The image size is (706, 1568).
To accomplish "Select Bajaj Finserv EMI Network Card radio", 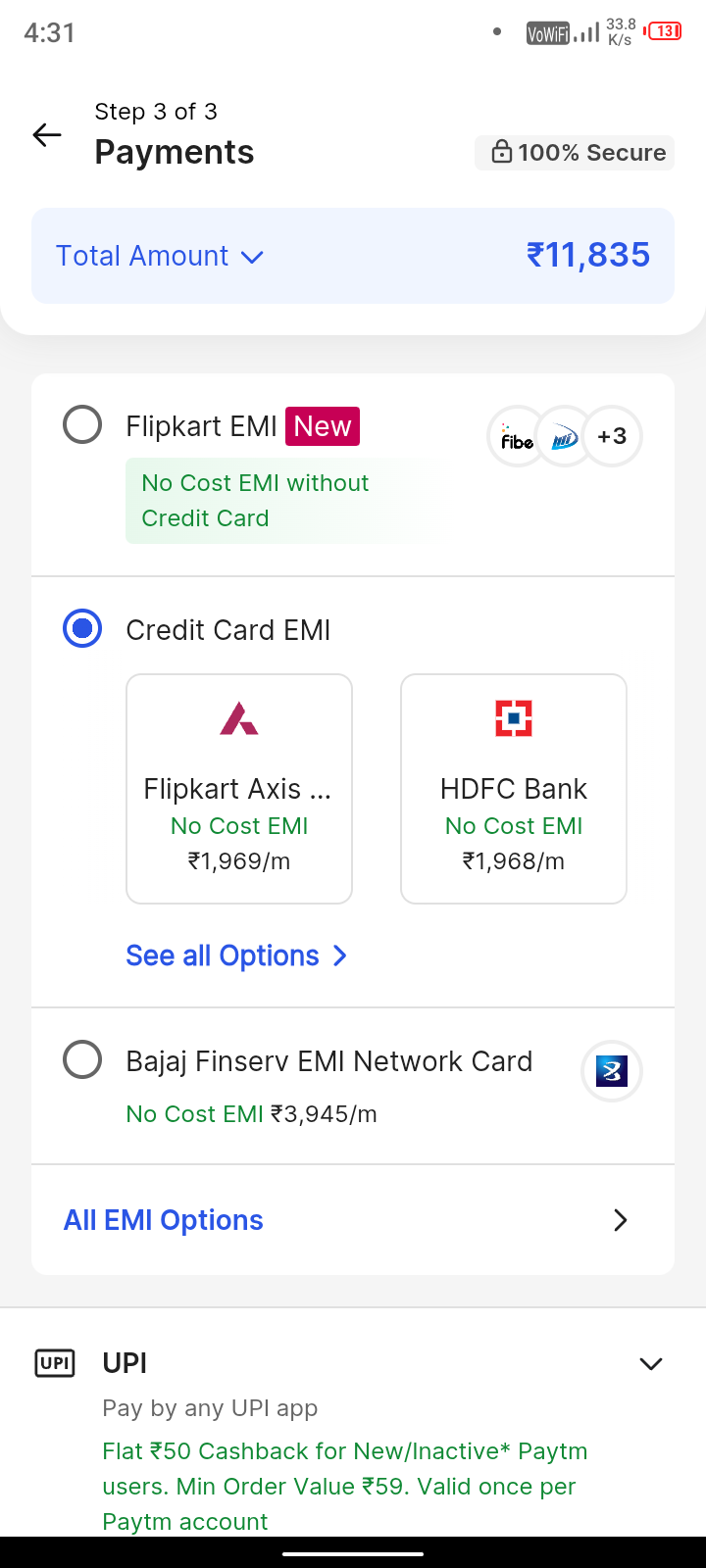I will click(x=82, y=1059).
